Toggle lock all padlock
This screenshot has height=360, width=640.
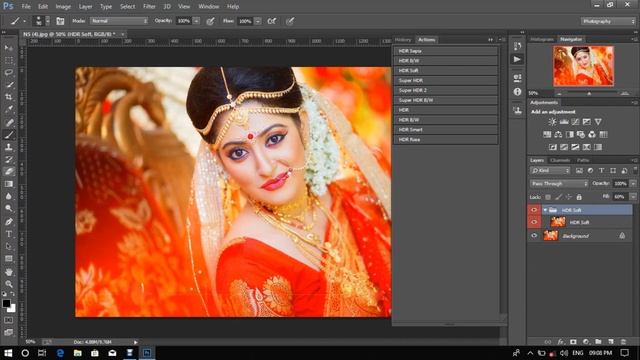(579, 197)
